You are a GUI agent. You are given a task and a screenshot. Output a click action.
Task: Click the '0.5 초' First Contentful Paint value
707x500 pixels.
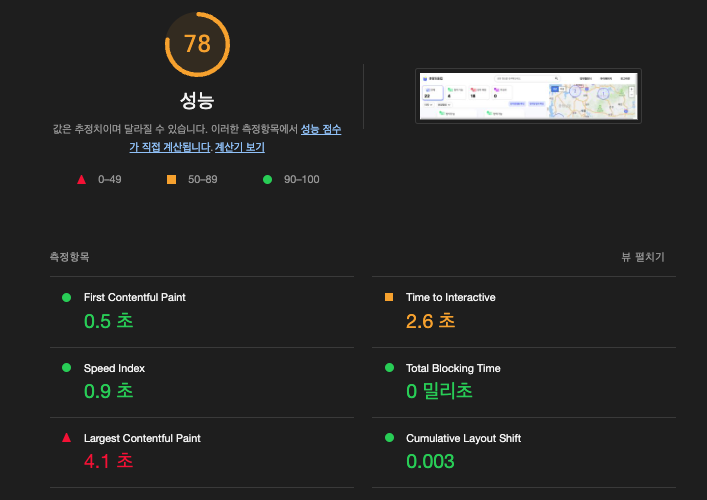pyautogui.click(x=108, y=321)
